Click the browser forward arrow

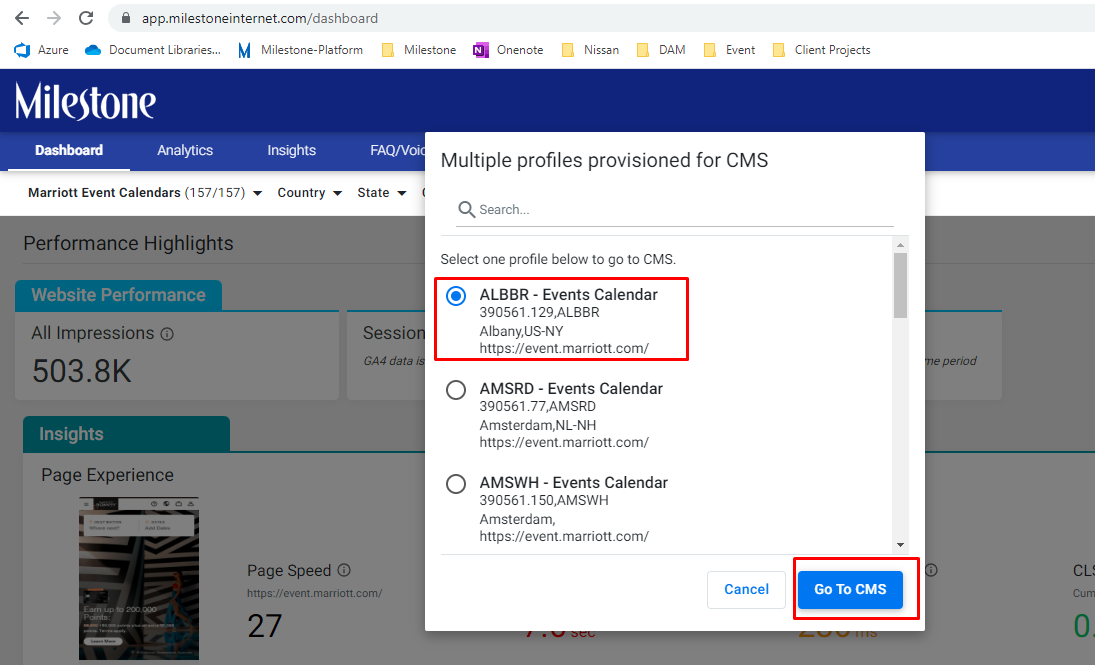(x=54, y=18)
